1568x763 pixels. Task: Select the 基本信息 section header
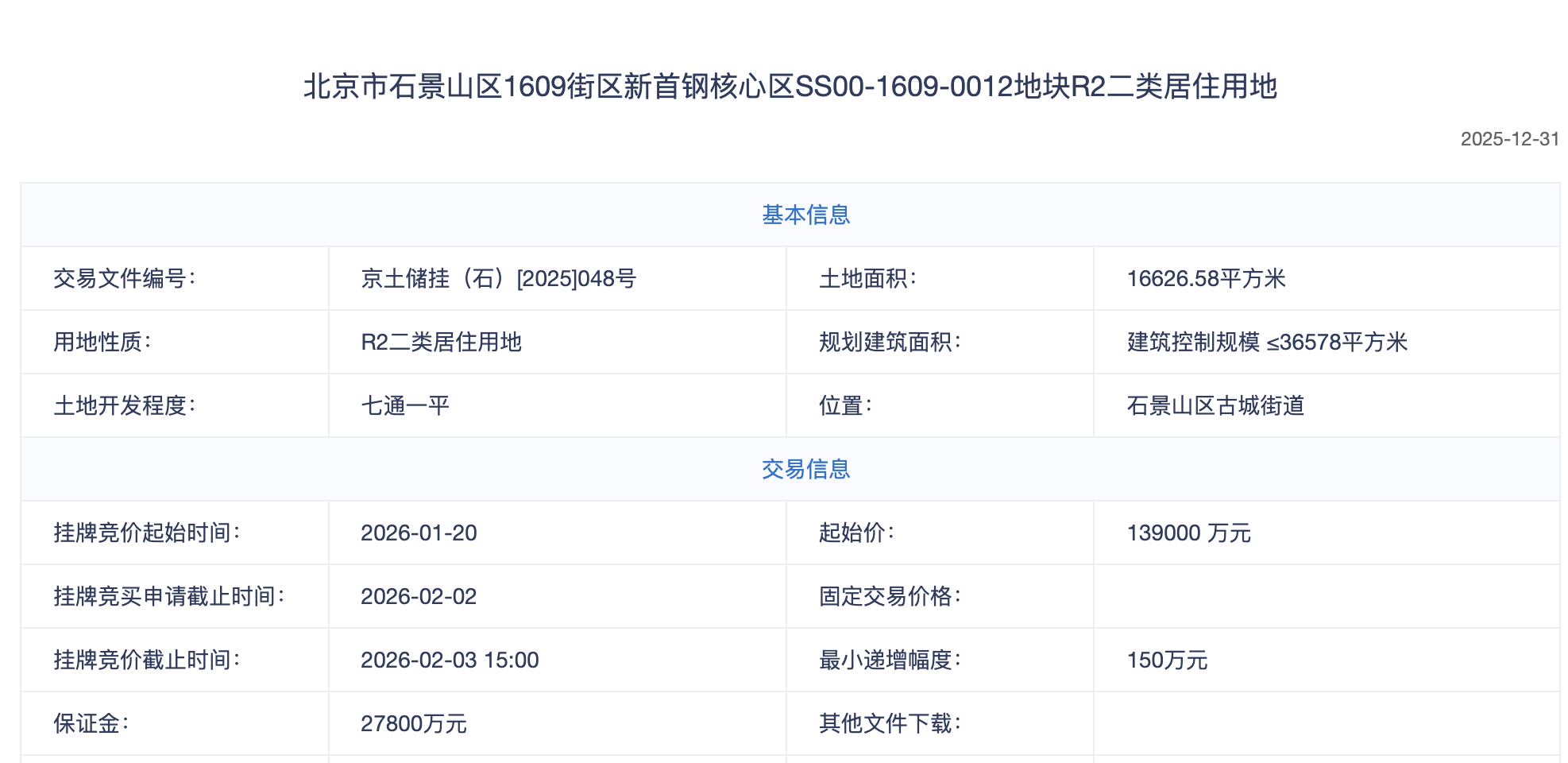pos(805,215)
